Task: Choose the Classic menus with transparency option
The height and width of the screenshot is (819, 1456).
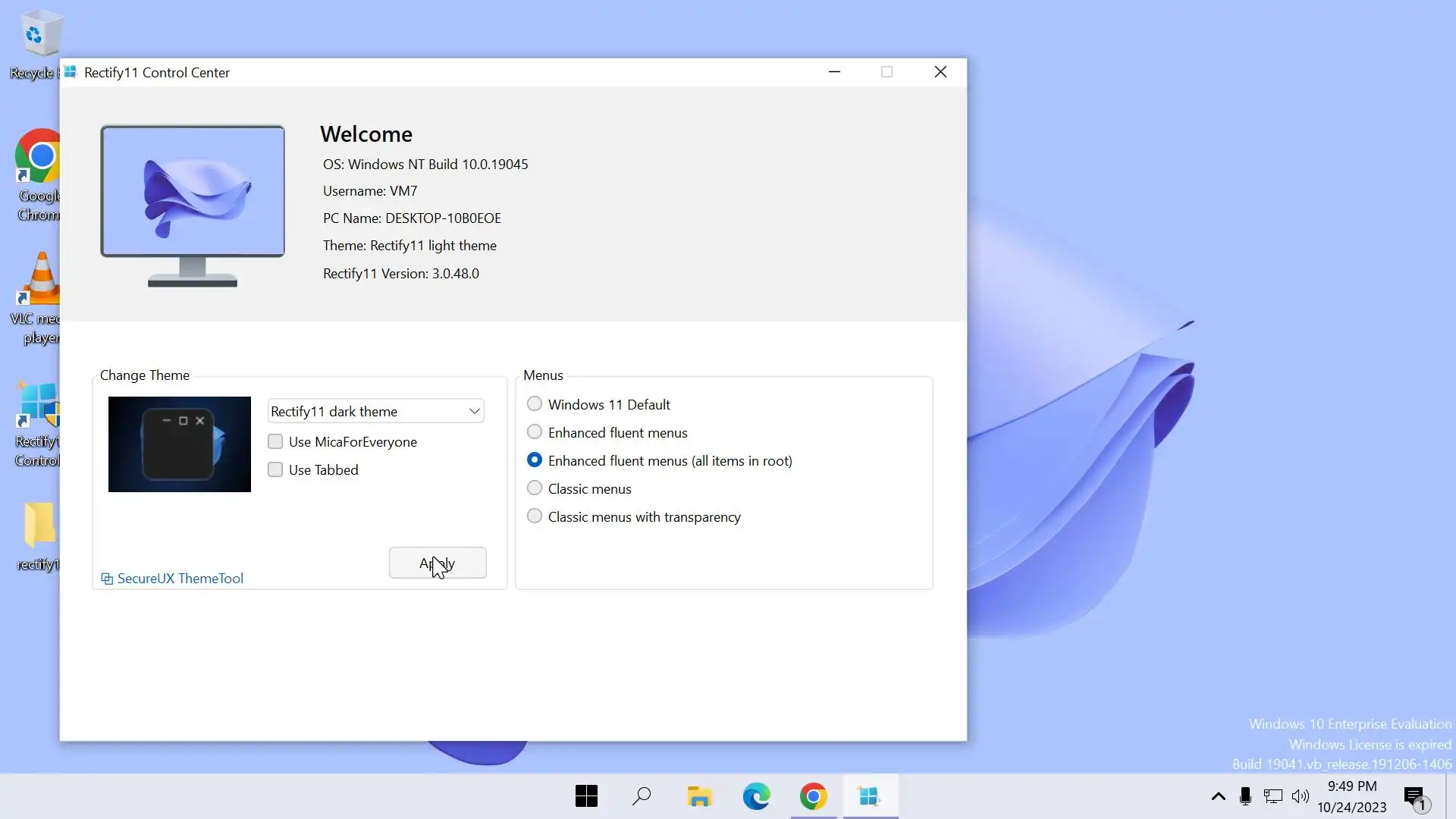Action: point(535,516)
